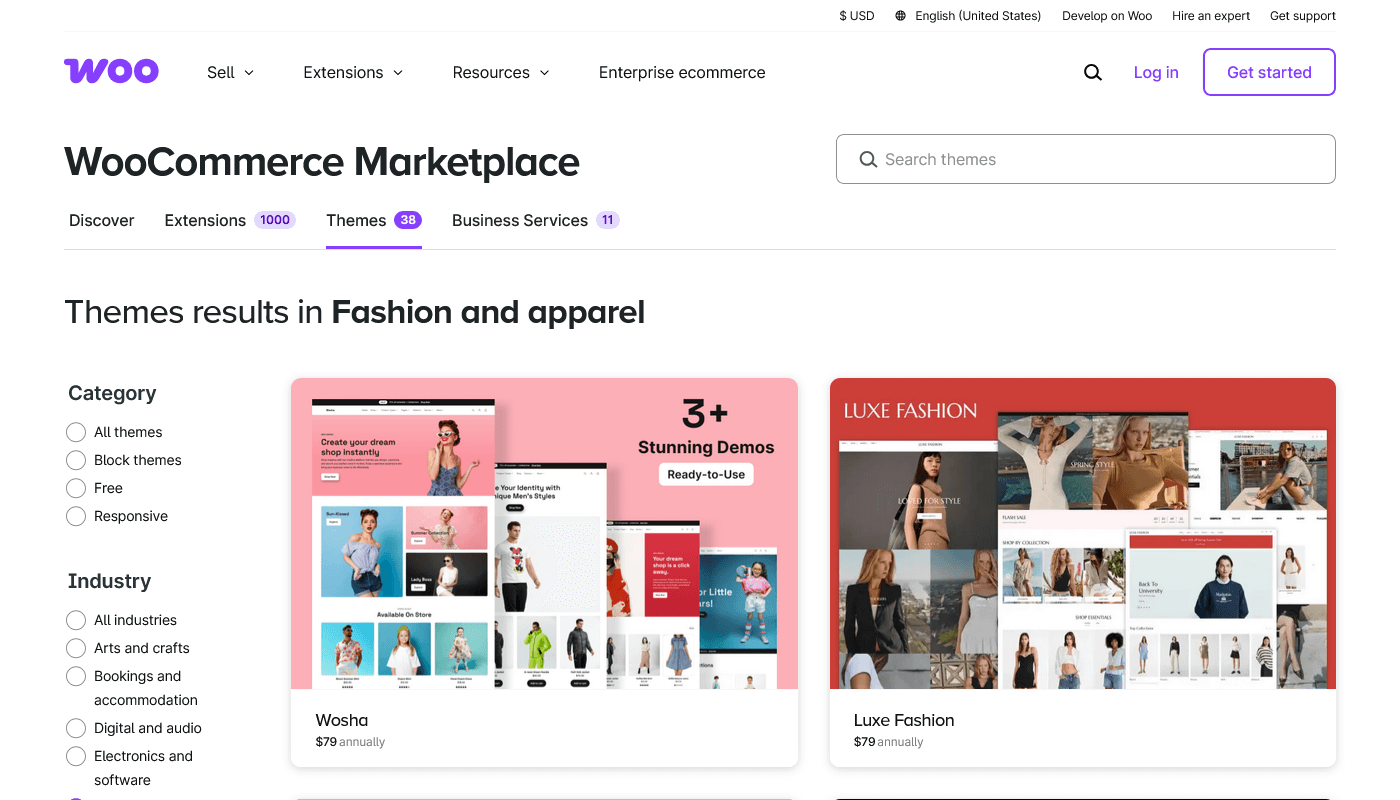The image size is (1400, 800).
Task: Select the All themes radio button
Action: (76, 432)
